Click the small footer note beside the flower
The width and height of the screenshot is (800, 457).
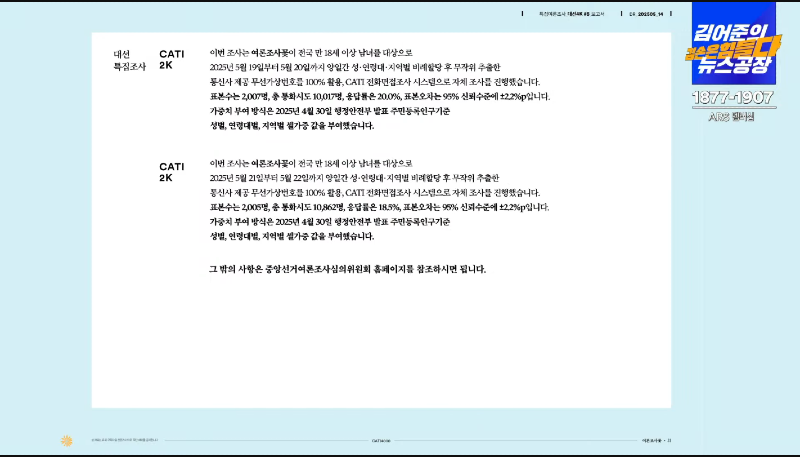[125, 440]
